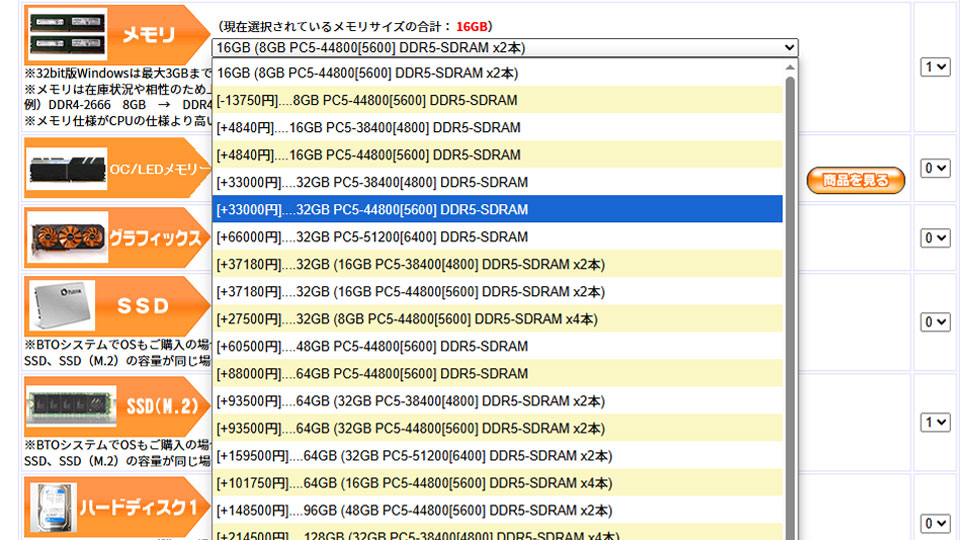960x540 pixels.
Task: Click the graphics card product image
Action: 67,238
